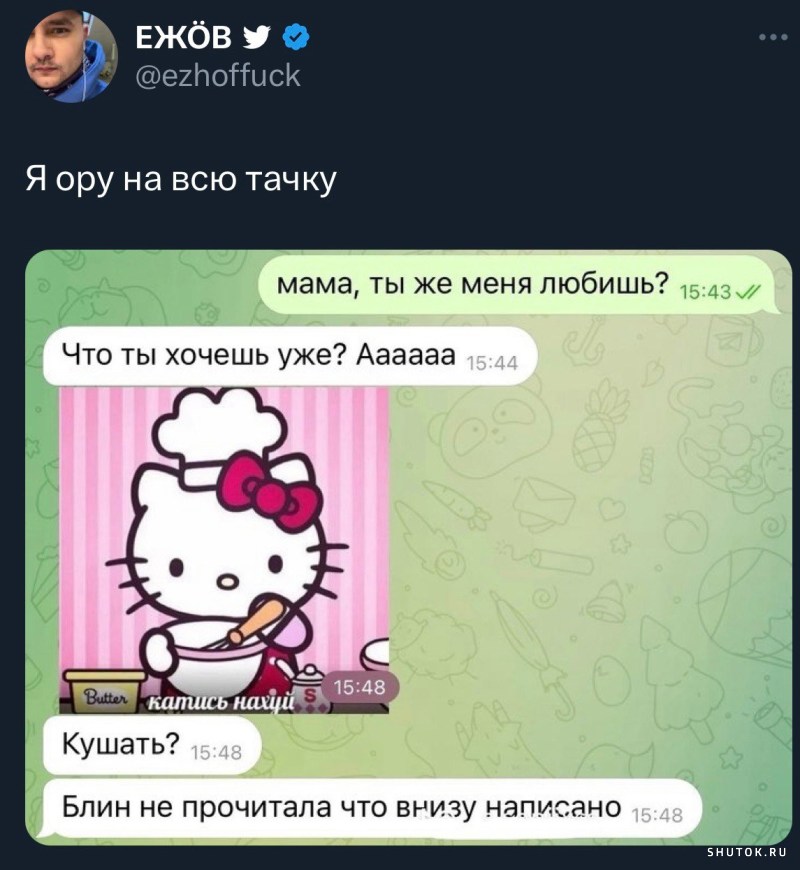Click the caption text at the image bottom
Viewport: 800px width, 870px height.
pyautogui.click(x=222, y=703)
